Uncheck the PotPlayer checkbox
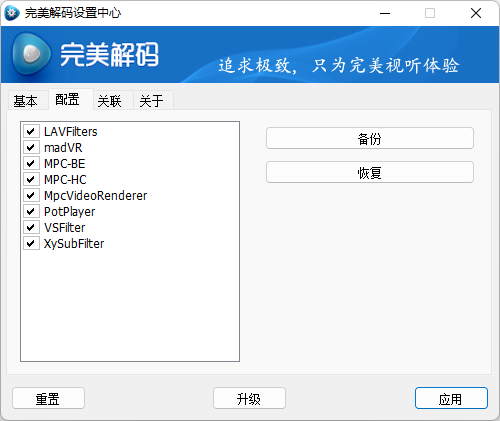The height and width of the screenshot is (421, 500). pos(31,211)
